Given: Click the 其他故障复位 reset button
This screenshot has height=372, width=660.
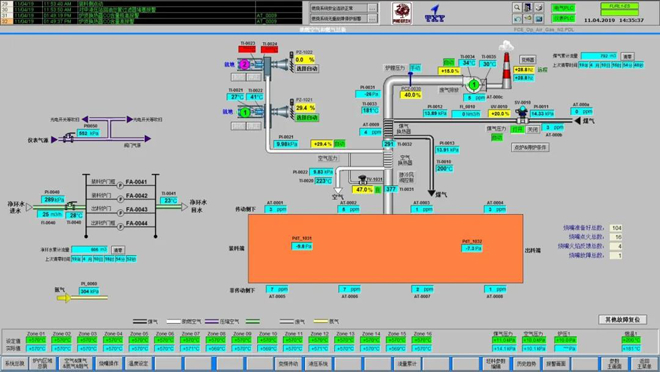Looking at the screenshot, I should [622, 320].
